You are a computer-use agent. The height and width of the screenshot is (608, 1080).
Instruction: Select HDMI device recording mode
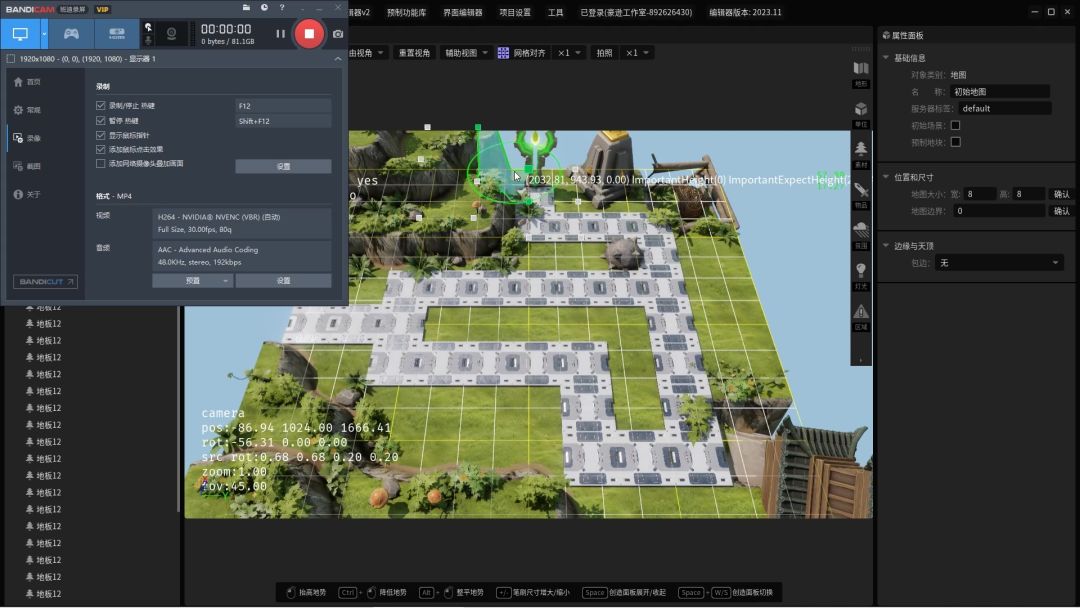click(x=117, y=33)
